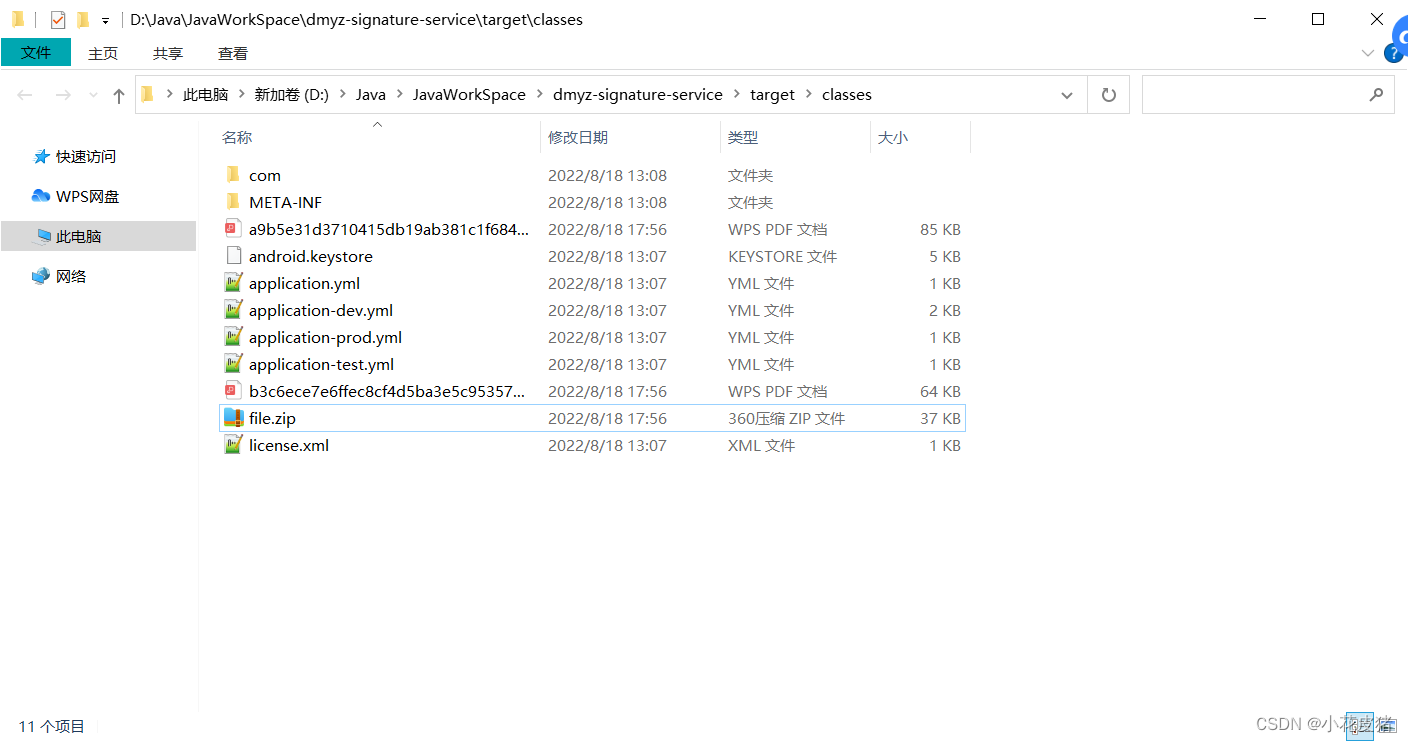Open the help question mark icon
This screenshot has height=742, width=1408.
pyautogui.click(x=1393, y=54)
